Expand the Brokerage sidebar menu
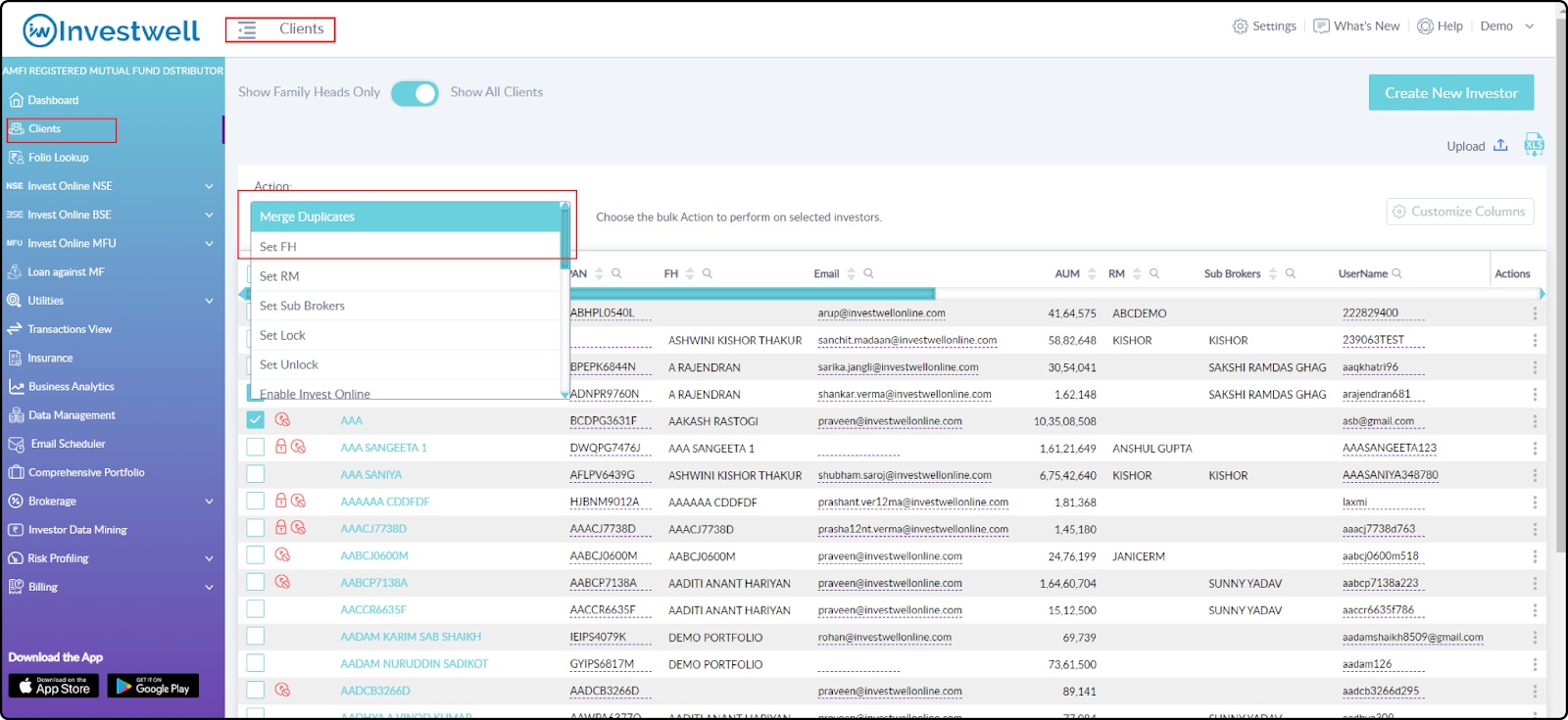The image size is (1568, 720). click(209, 502)
